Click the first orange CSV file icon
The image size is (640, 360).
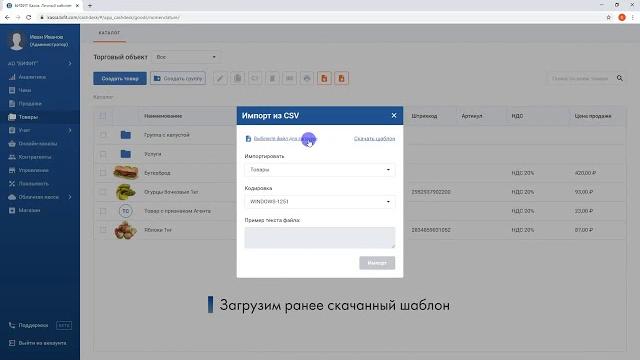coord(324,78)
